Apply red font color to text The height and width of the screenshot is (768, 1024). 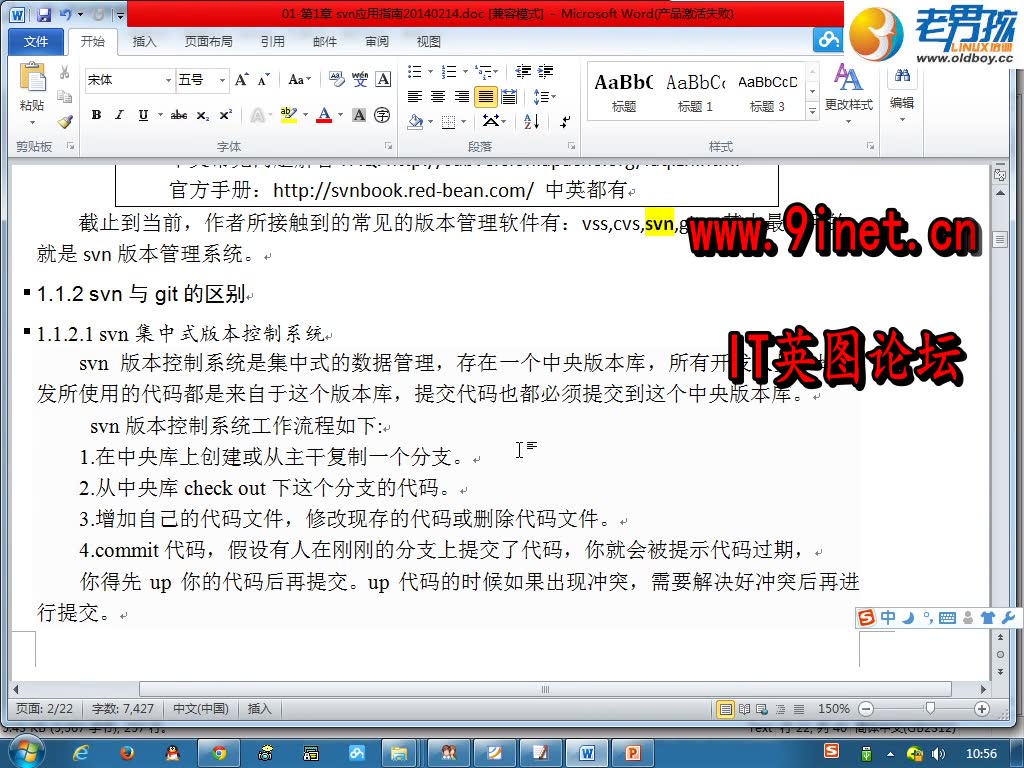(x=324, y=116)
